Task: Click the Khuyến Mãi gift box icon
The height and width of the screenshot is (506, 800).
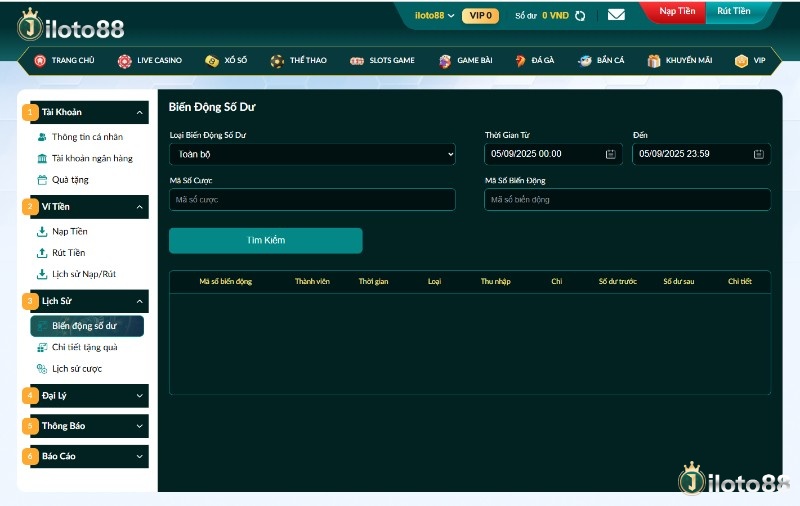Action: 654,61
